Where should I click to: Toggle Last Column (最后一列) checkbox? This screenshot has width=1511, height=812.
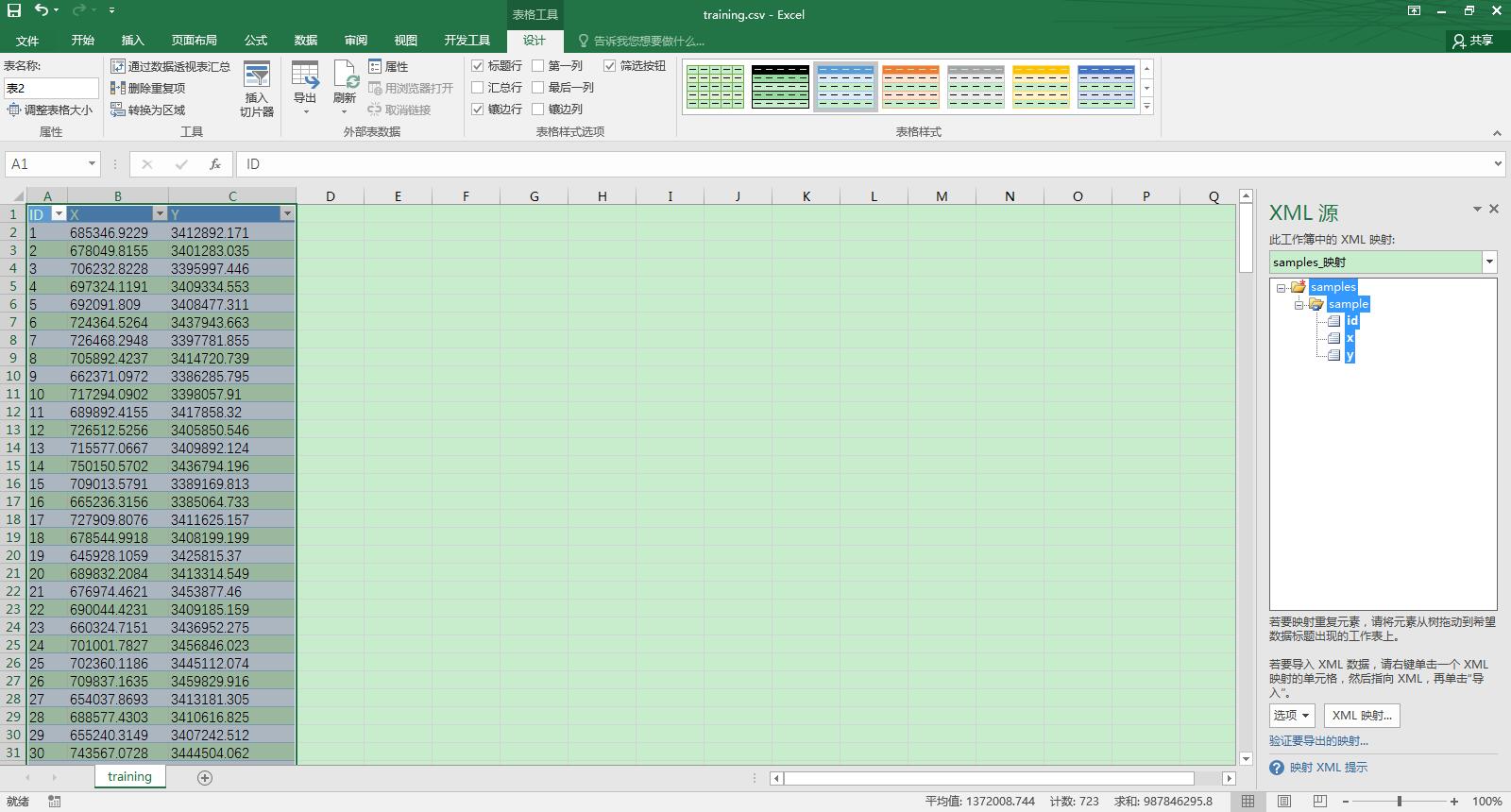tap(538, 88)
